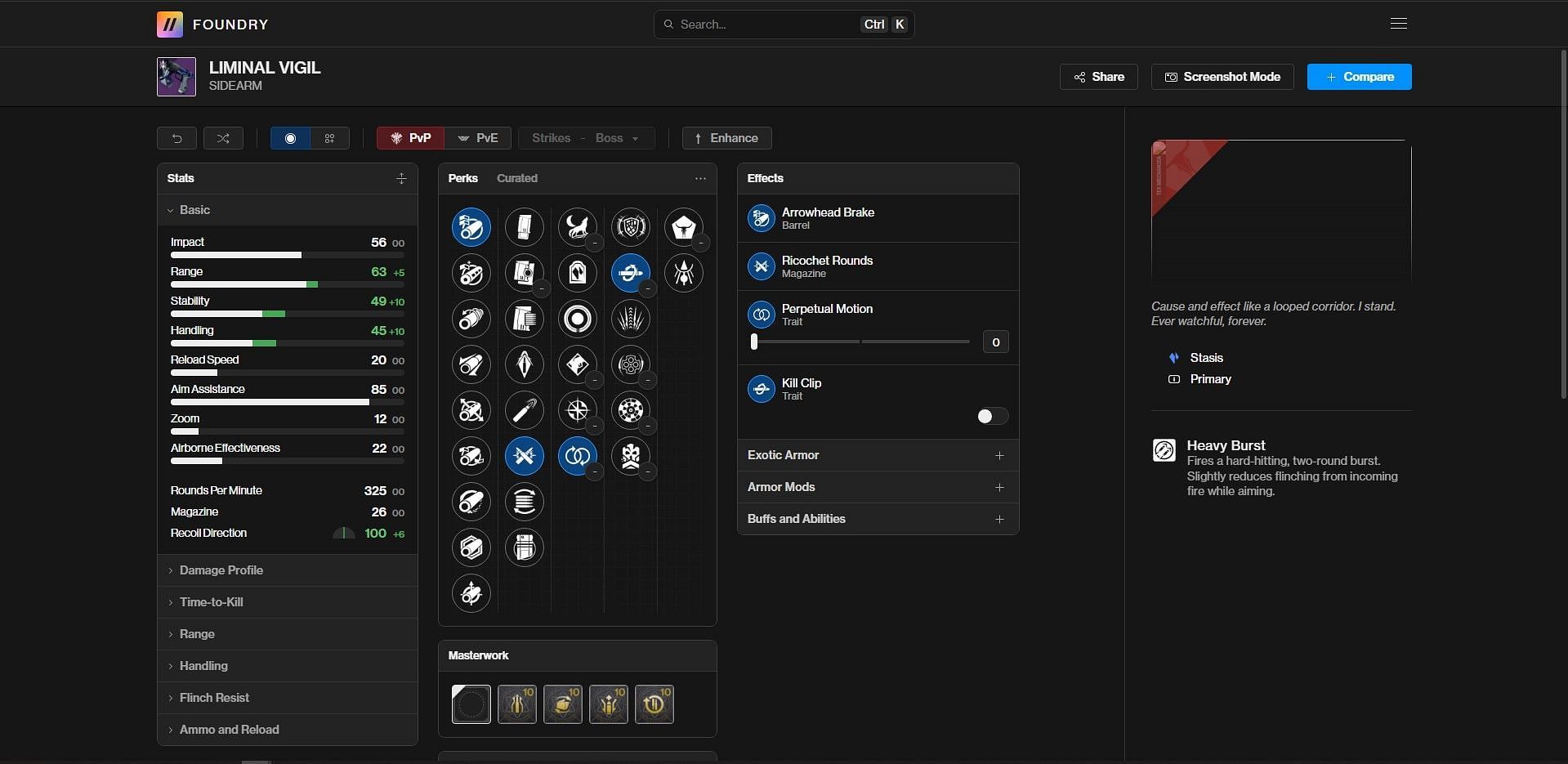1568x764 pixels.
Task: Open the Strikes - Boss dropdown
Action: 586,138
